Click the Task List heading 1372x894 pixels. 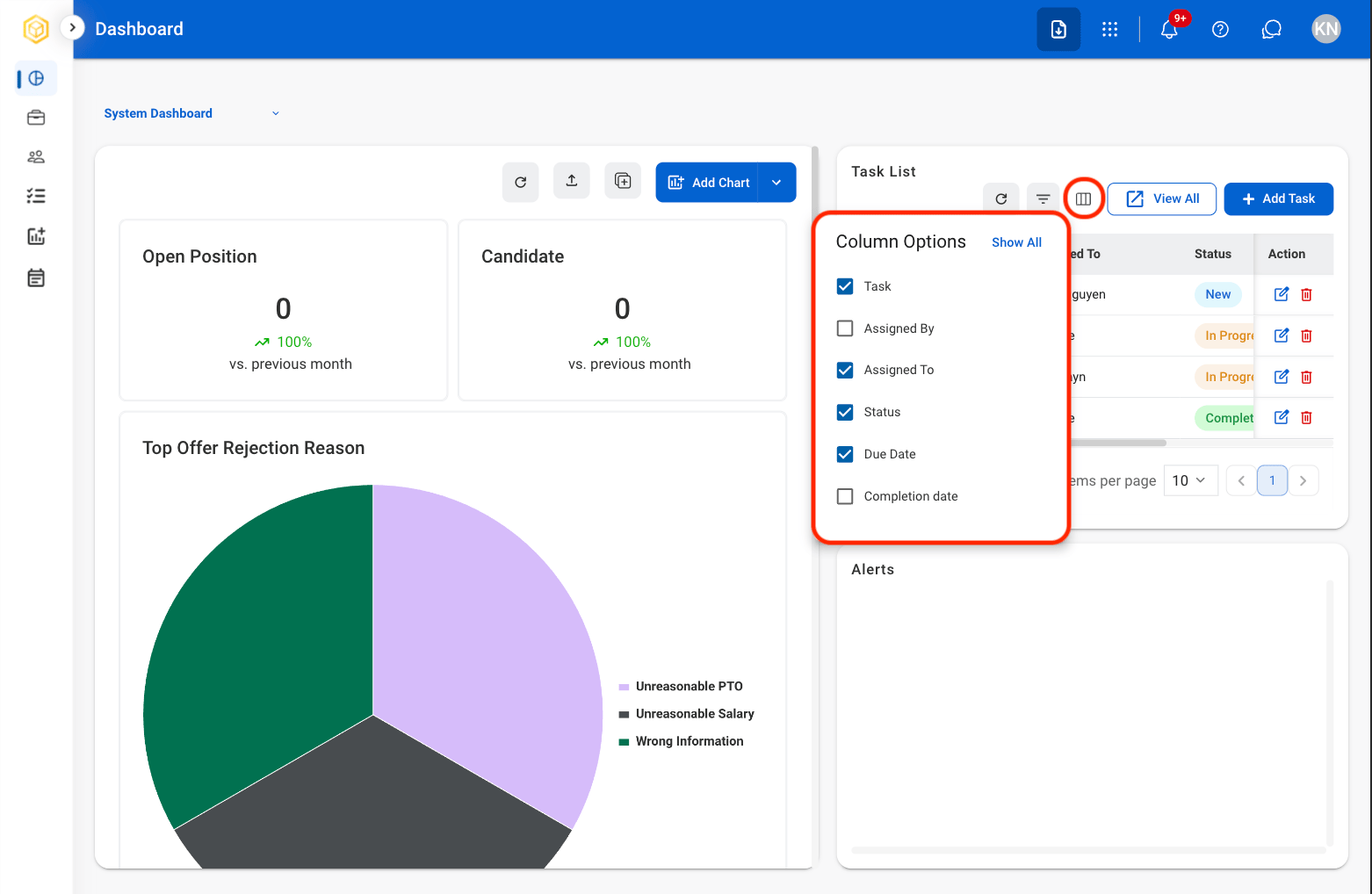884,171
